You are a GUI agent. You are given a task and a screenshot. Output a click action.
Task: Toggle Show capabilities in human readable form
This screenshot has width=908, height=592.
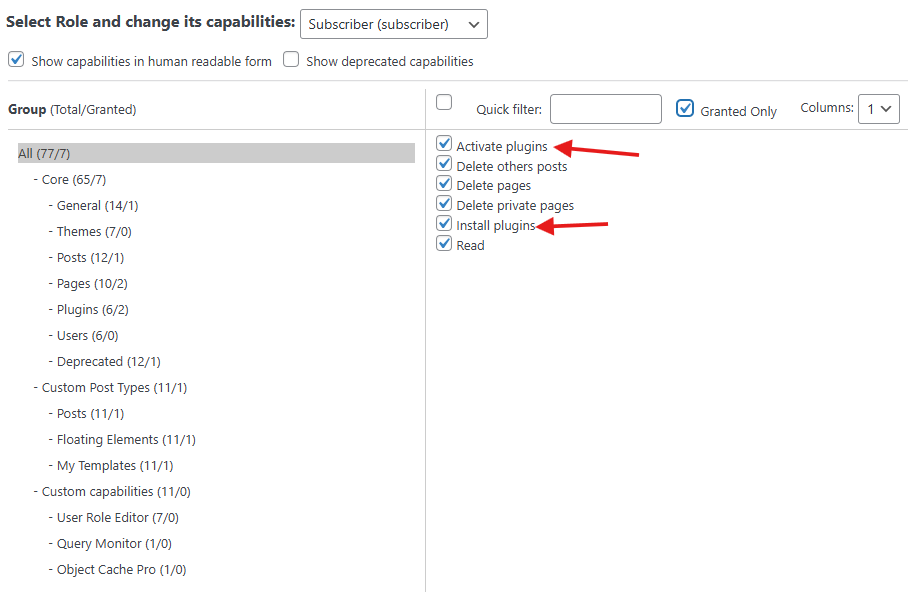point(16,60)
